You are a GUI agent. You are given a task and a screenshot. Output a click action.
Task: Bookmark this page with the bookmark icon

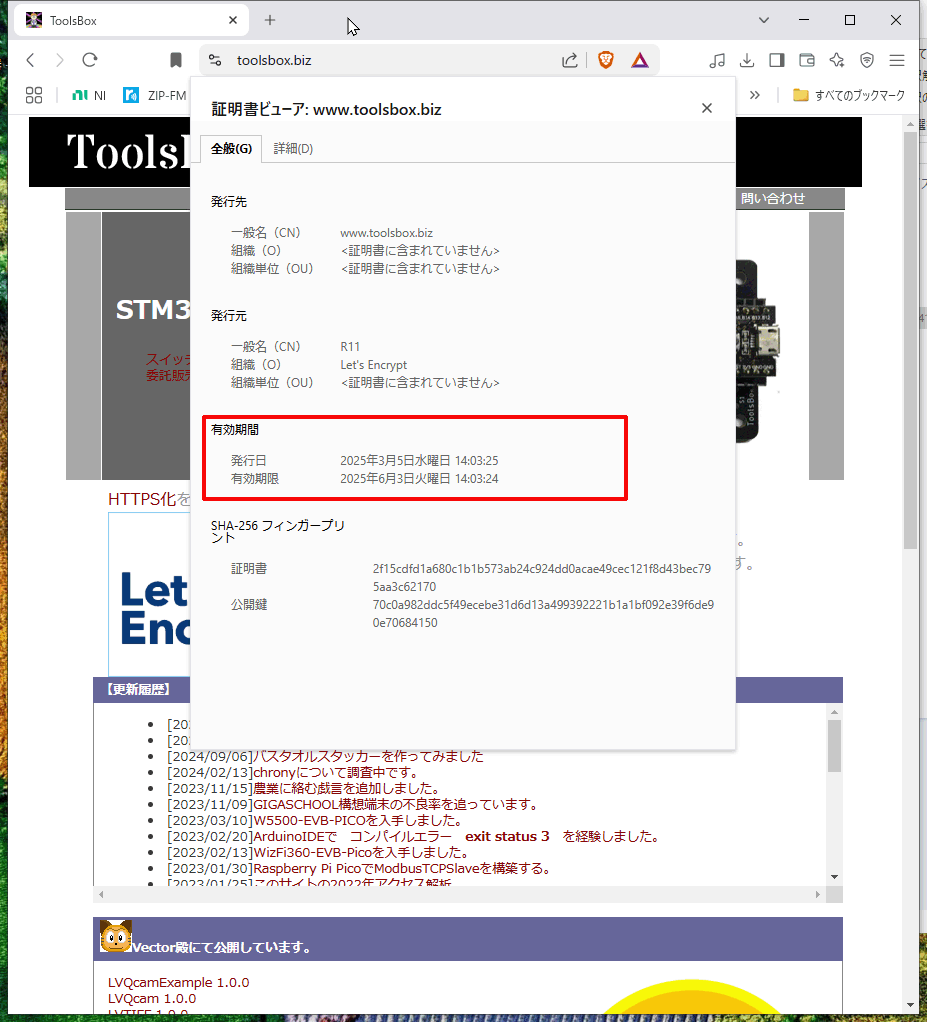175,61
